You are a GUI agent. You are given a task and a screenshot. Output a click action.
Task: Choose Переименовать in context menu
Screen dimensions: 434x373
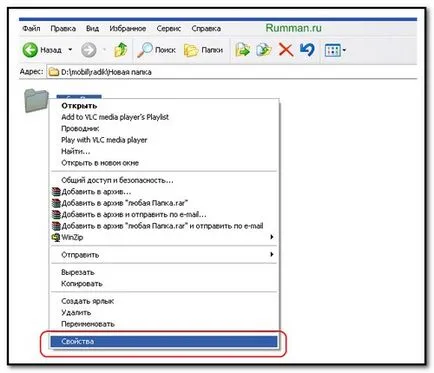164,324
